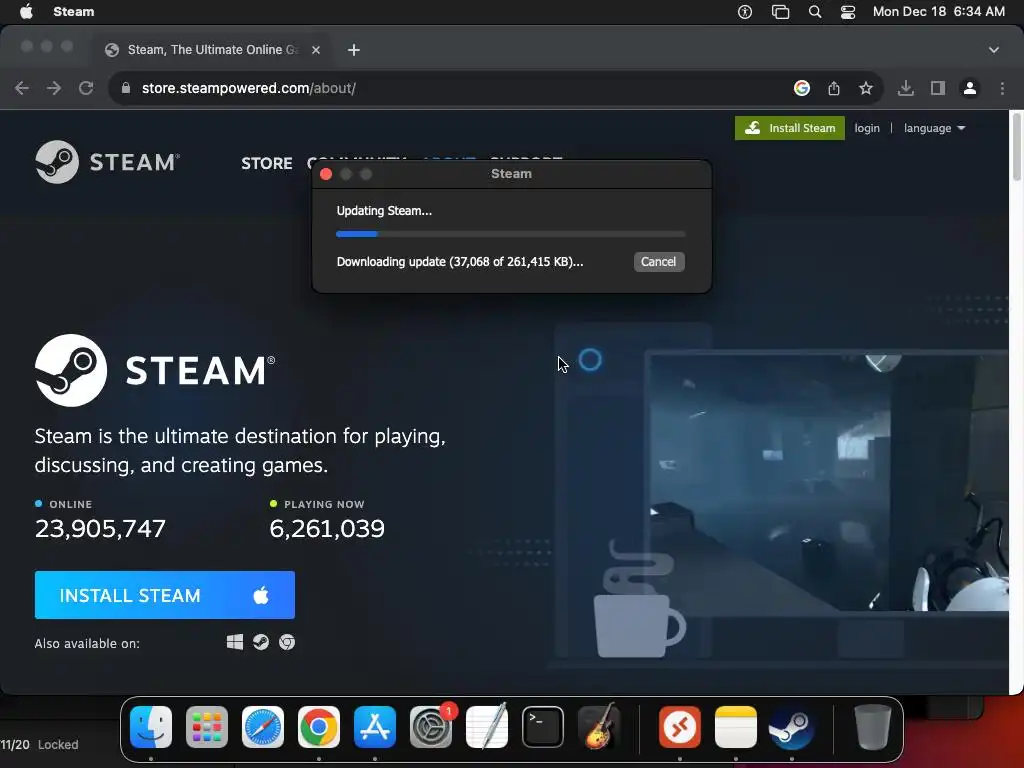Open the Trash in the Dock
1024x768 pixels.
(x=872, y=727)
